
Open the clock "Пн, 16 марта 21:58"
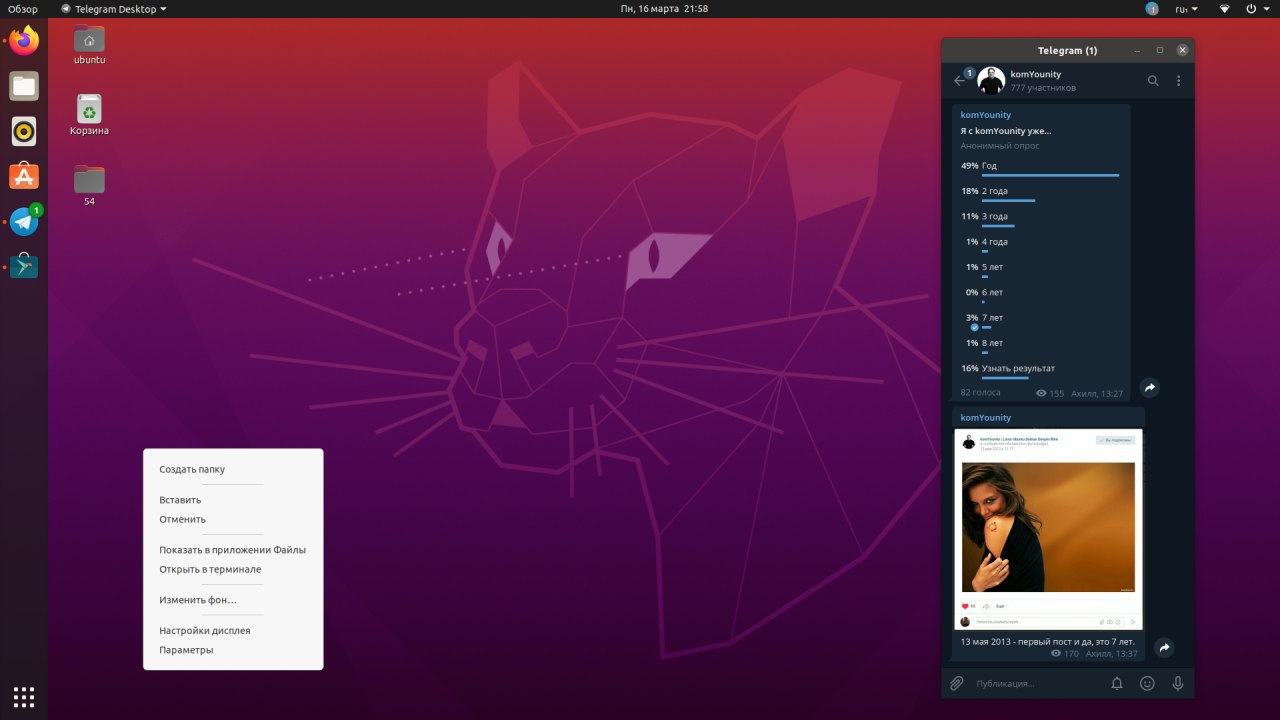point(664,8)
